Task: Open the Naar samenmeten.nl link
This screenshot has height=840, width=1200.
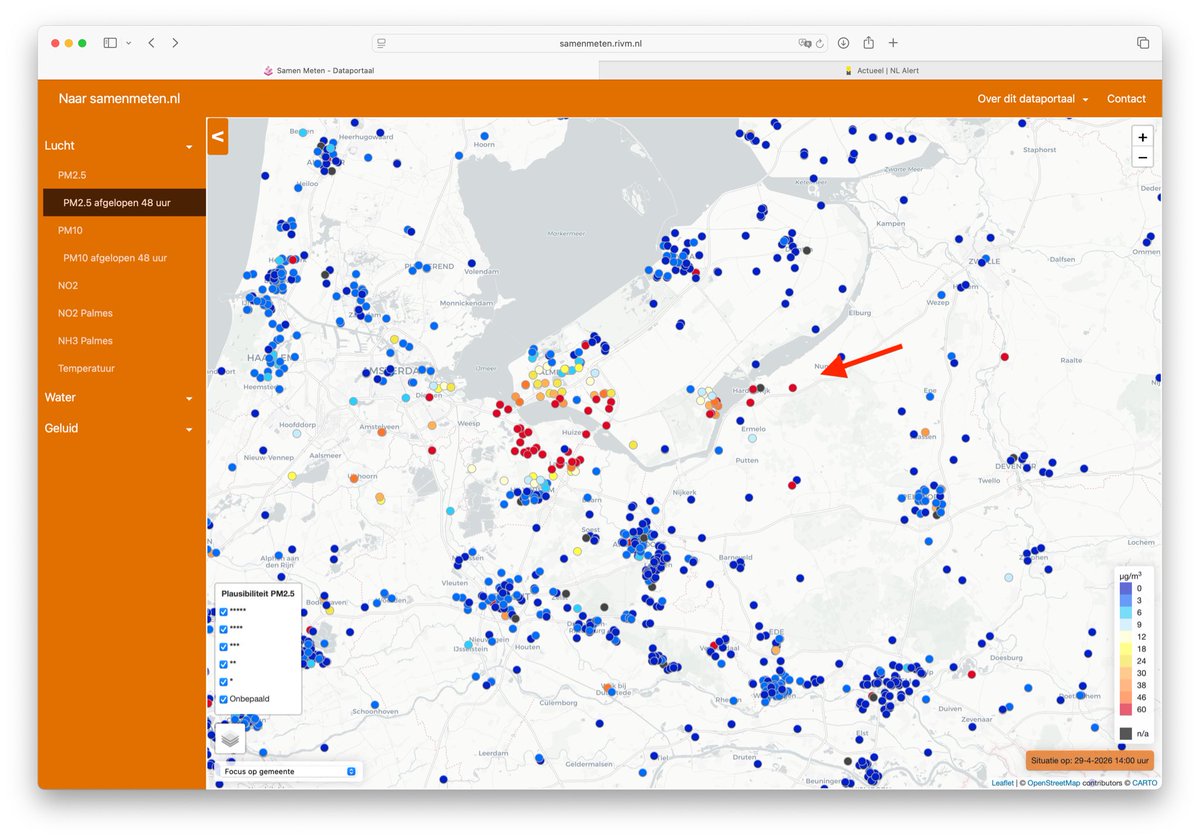Action: click(119, 99)
